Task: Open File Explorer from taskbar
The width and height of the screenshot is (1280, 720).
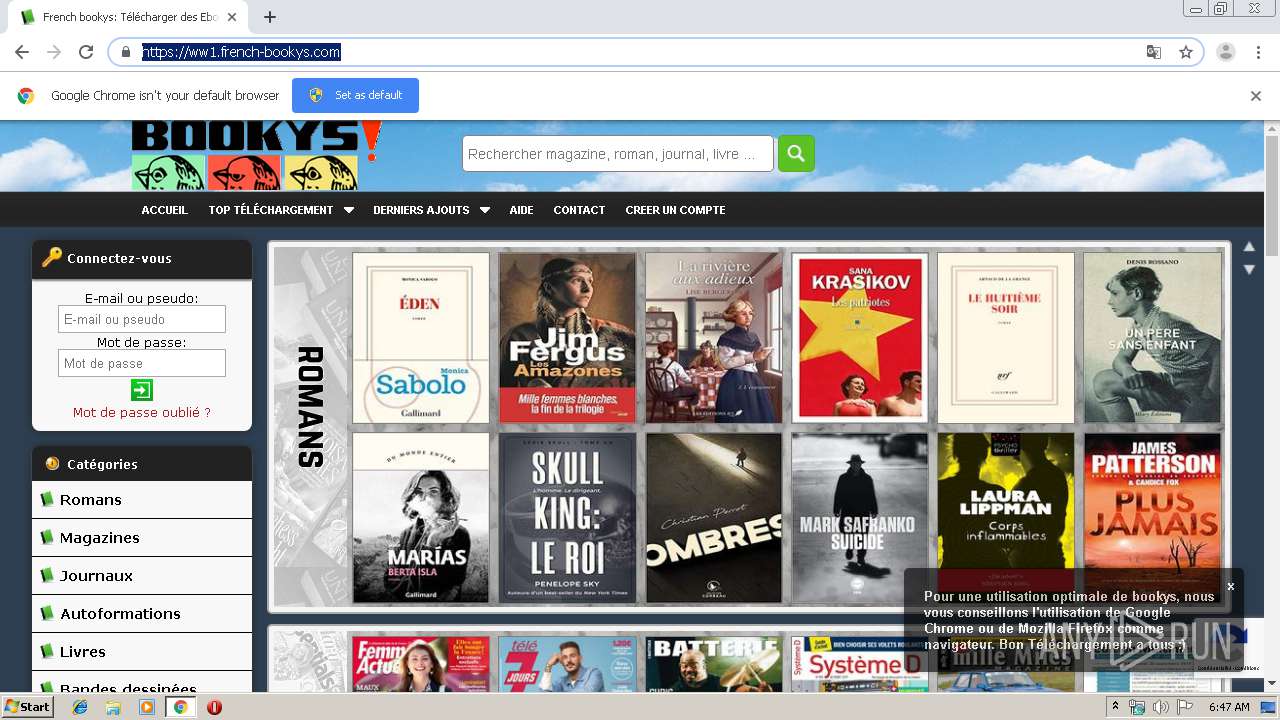Action: (x=113, y=707)
